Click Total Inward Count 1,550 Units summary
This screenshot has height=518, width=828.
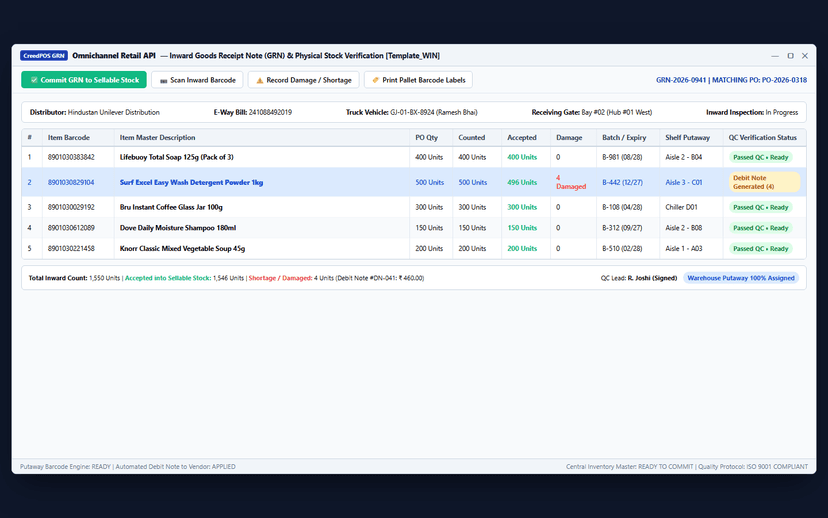coord(74,278)
